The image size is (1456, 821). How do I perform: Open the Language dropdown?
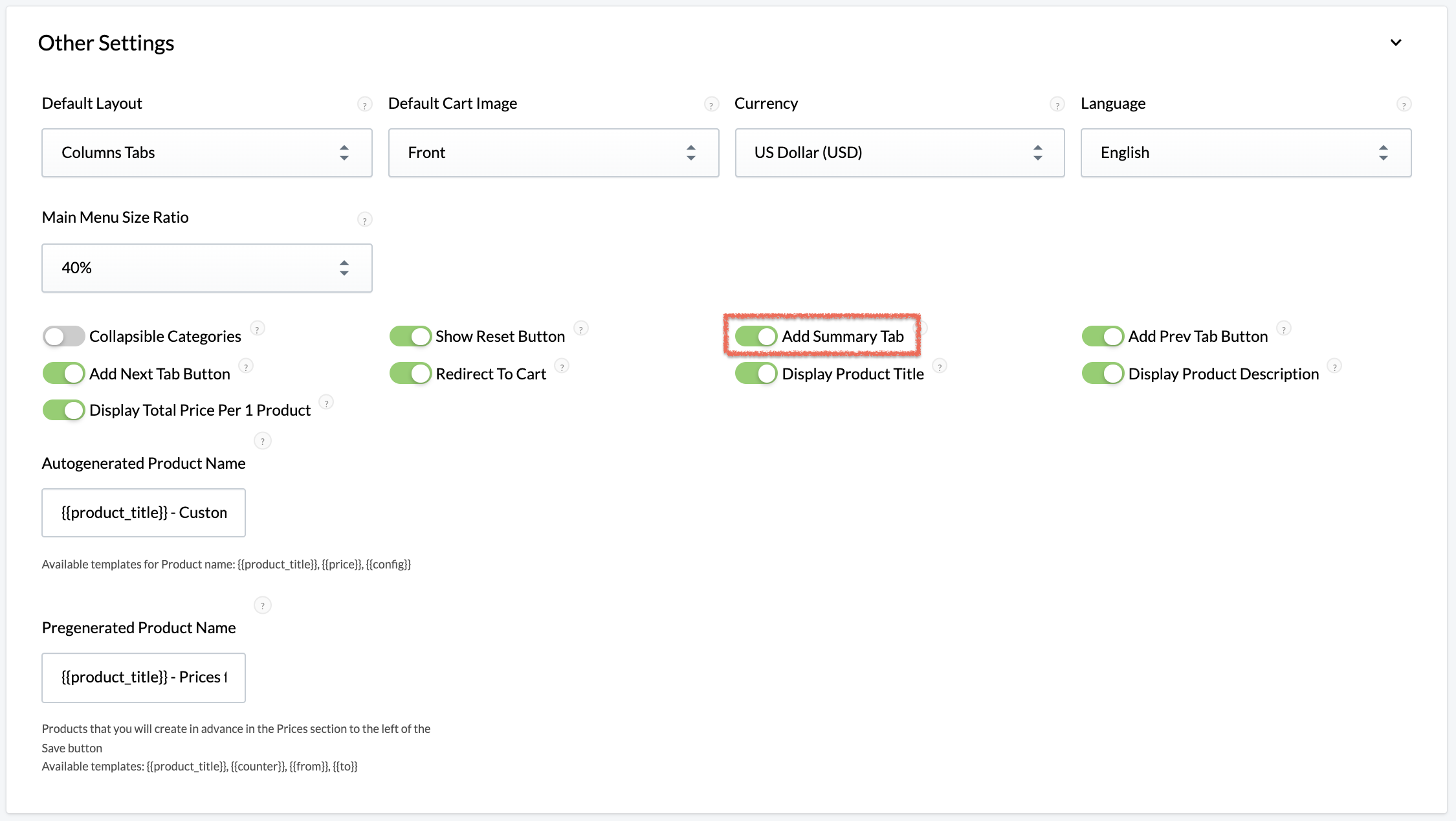[x=1246, y=153]
